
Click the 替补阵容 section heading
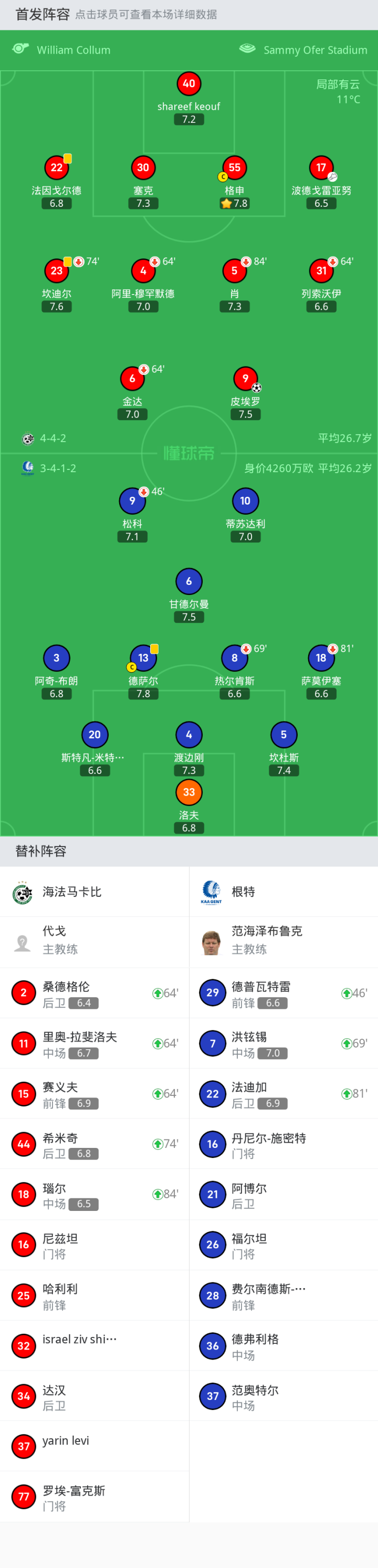tap(41, 851)
